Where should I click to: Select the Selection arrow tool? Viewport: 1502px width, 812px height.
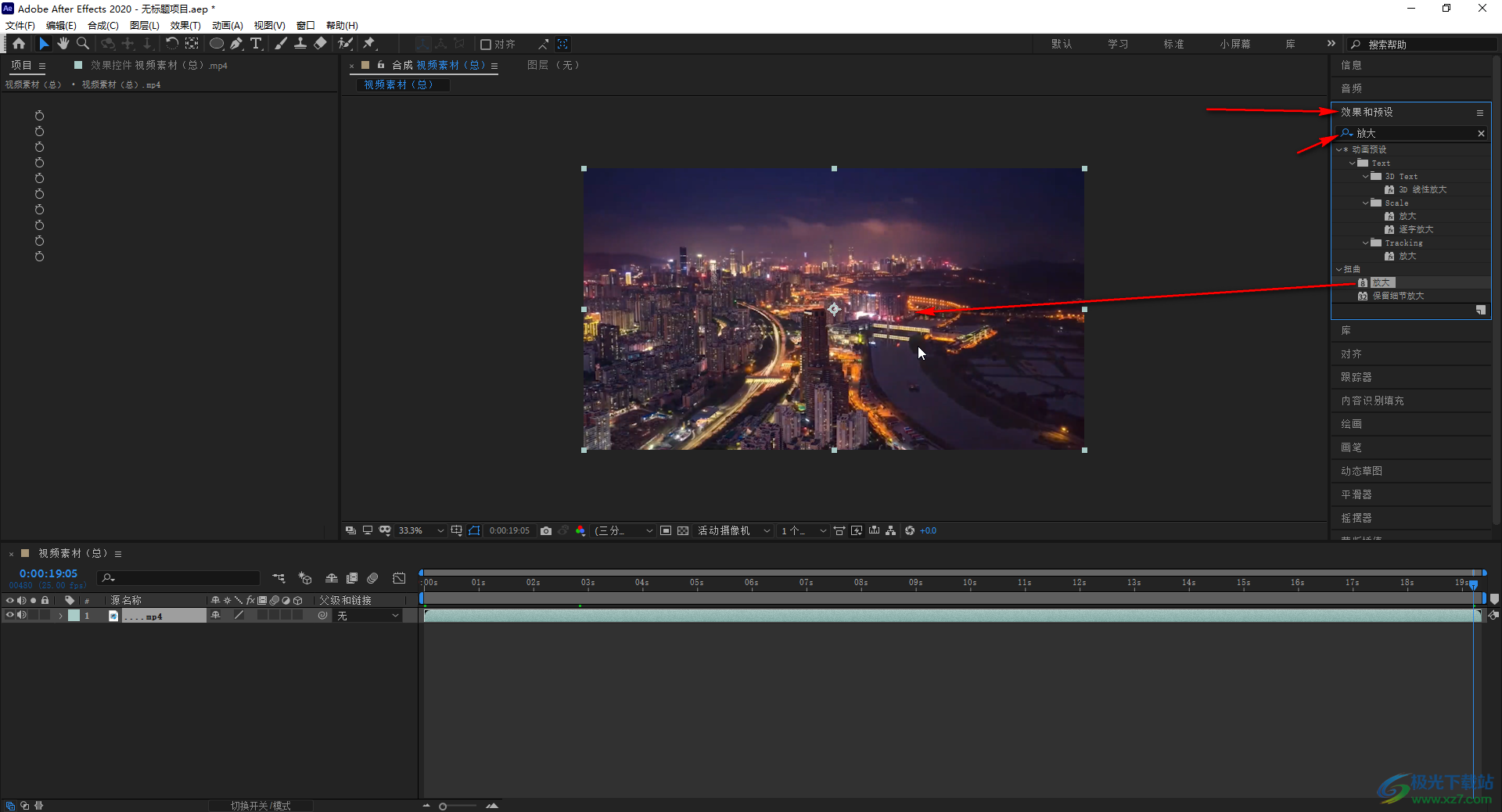click(x=44, y=44)
